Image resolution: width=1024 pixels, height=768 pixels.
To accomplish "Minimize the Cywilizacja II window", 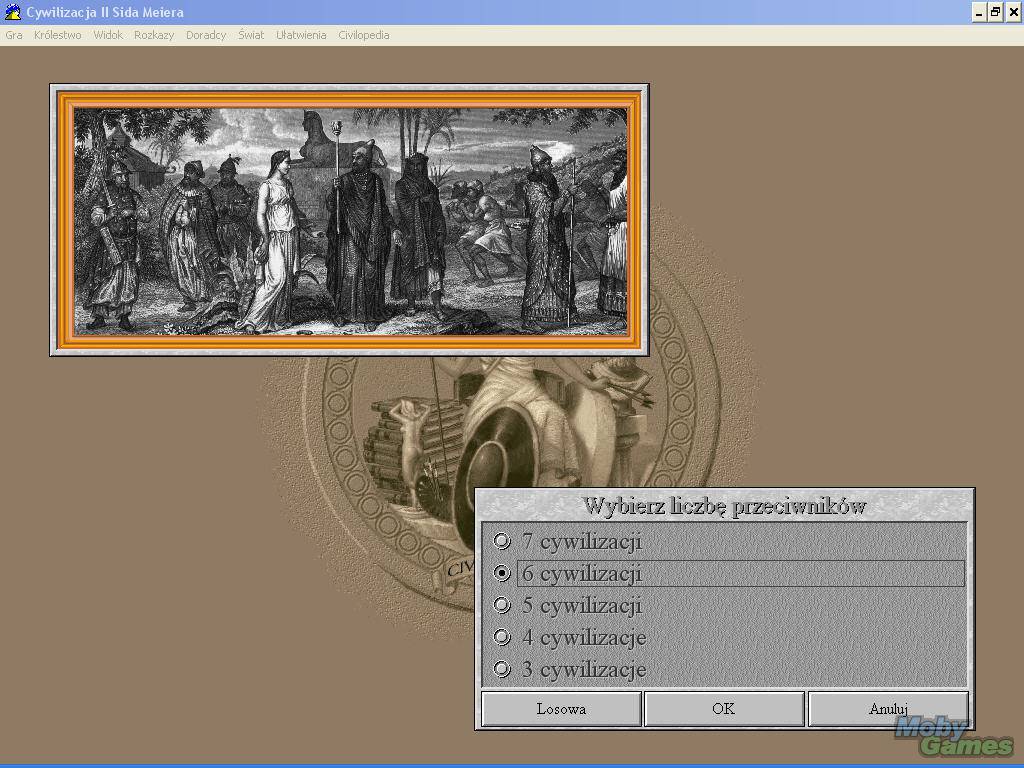I will pyautogui.click(x=979, y=12).
